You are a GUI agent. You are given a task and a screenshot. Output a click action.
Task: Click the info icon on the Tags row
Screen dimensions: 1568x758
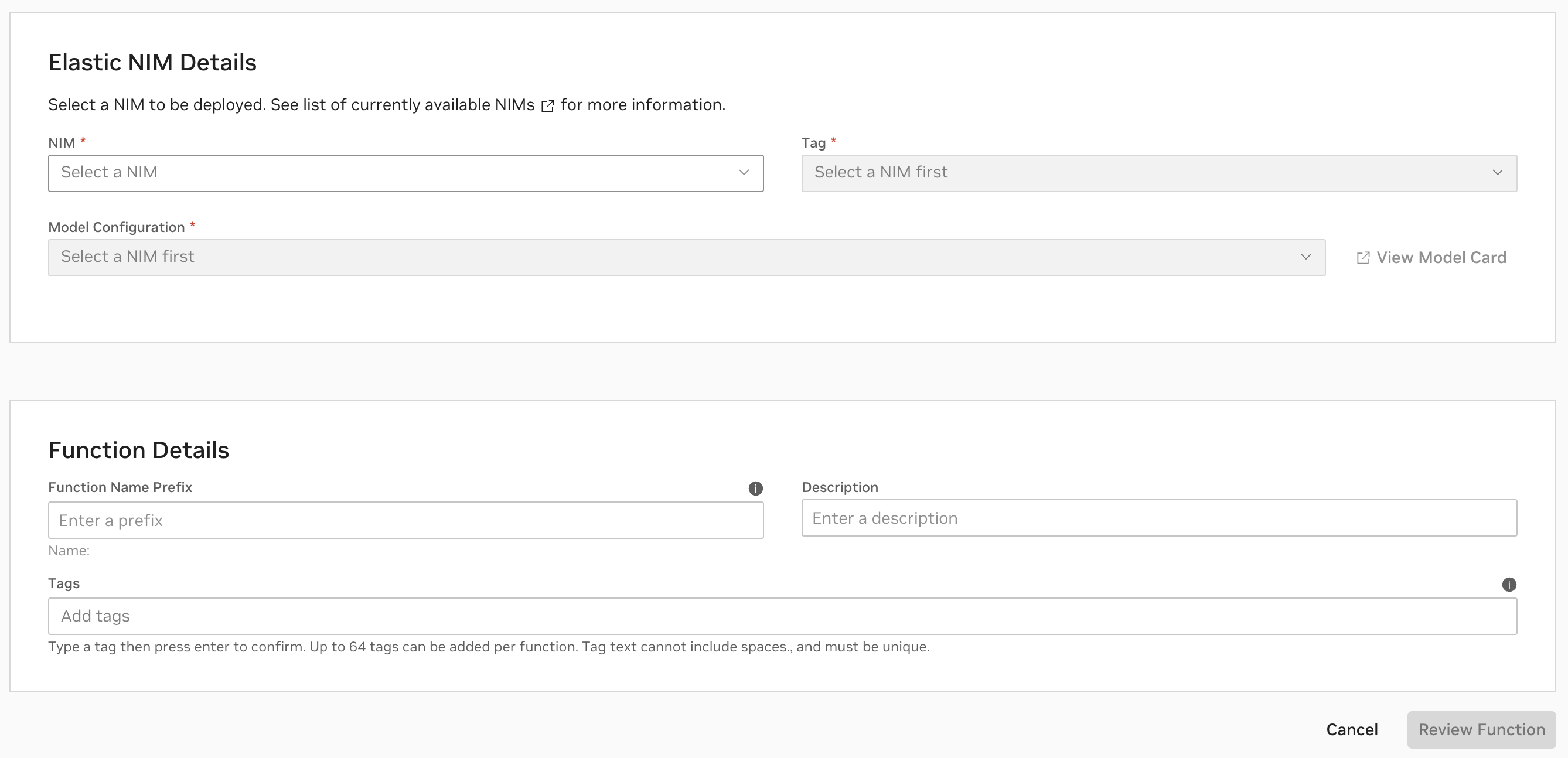coord(1509,585)
